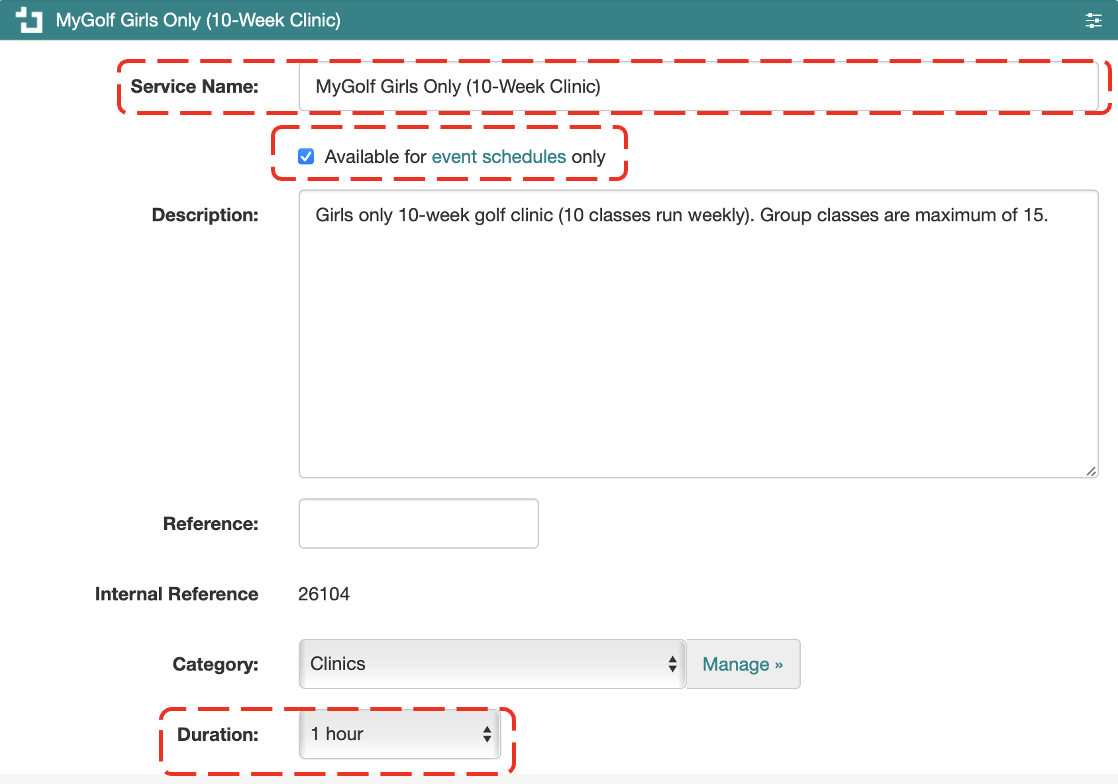The height and width of the screenshot is (784, 1118).
Task: Click the header title 'MyGolf Girls Only (10-Week Clinic)'
Action: point(198,20)
